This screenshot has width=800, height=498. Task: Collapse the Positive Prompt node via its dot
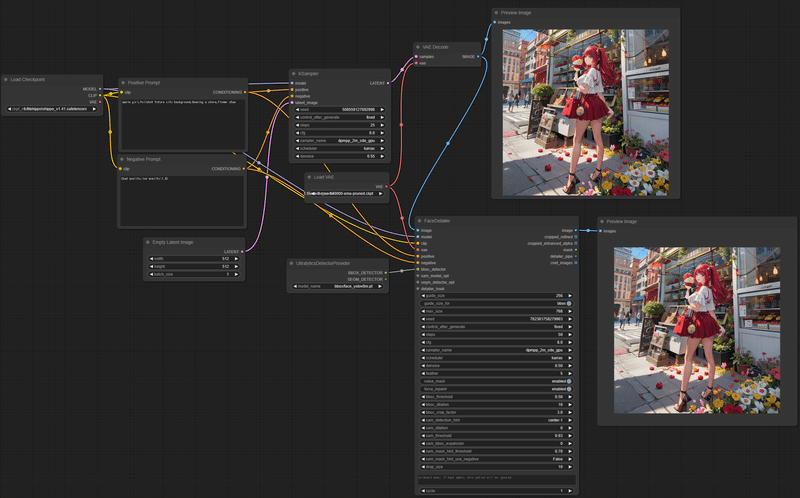pos(123,83)
